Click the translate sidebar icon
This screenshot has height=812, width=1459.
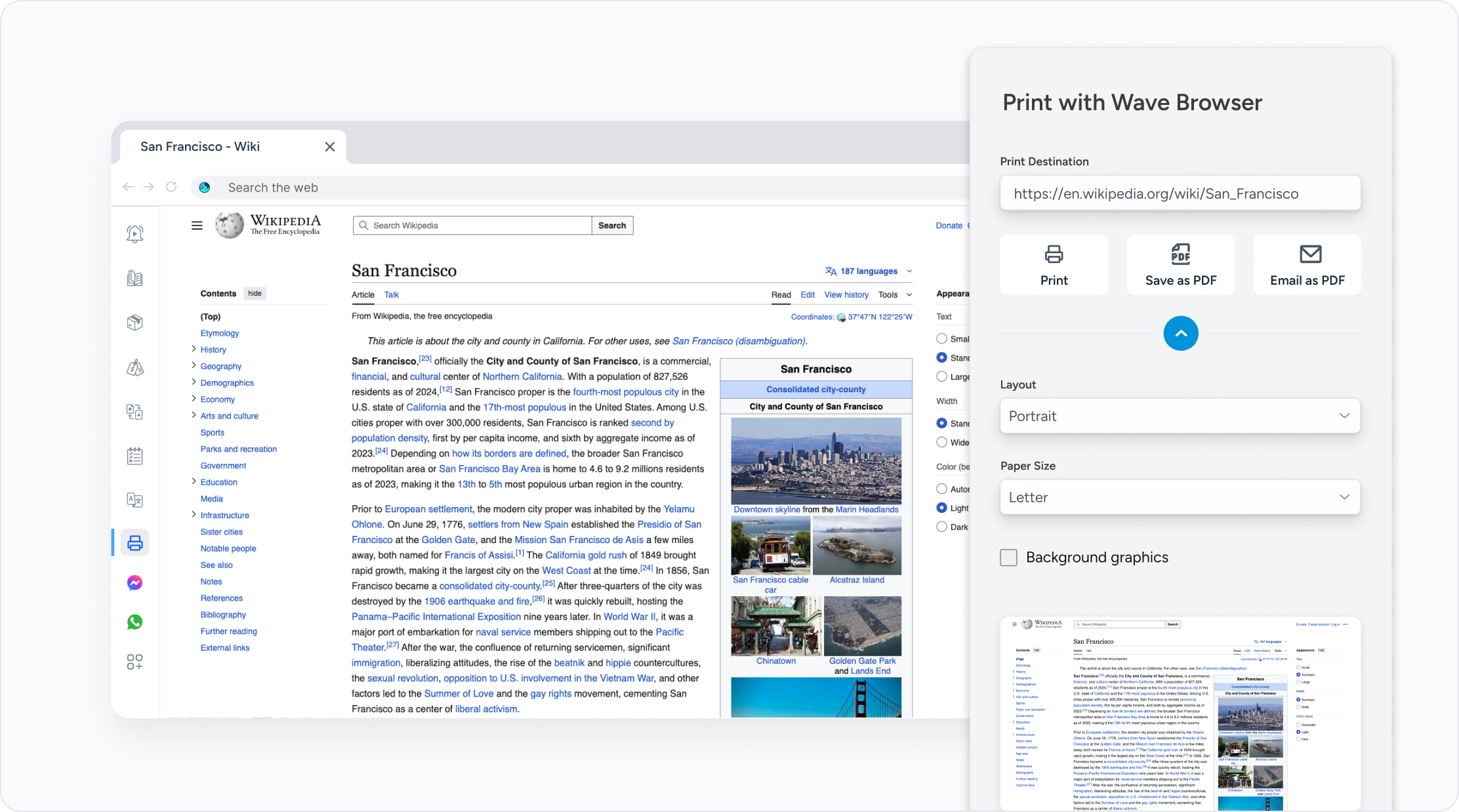pos(134,500)
